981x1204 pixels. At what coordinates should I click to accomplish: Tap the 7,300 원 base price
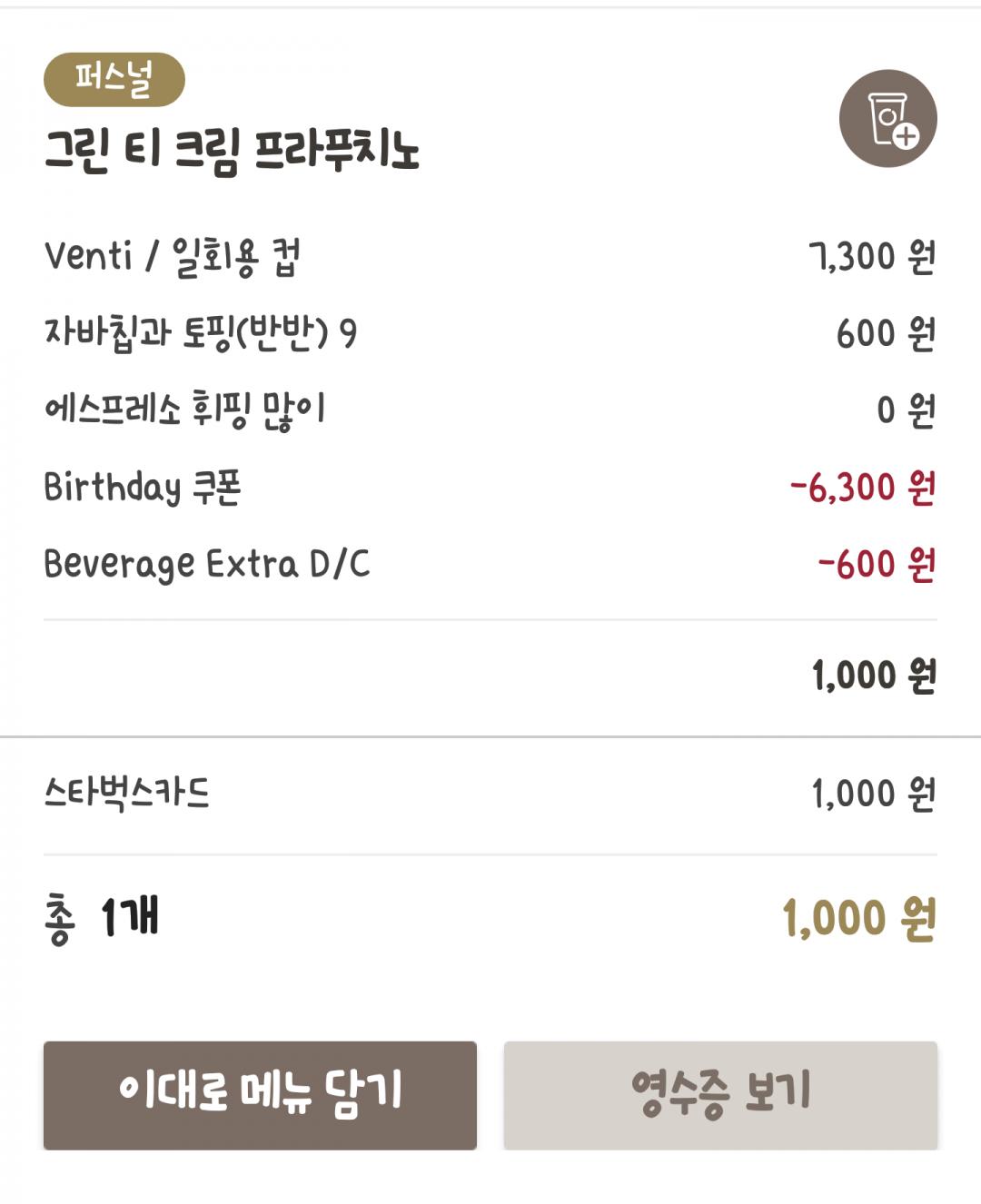click(871, 257)
